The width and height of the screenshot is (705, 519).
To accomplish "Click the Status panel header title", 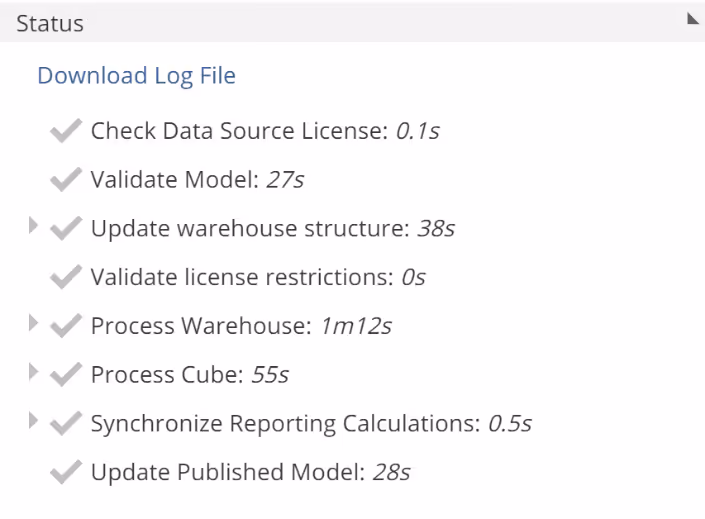I will click(x=50, y=23).
